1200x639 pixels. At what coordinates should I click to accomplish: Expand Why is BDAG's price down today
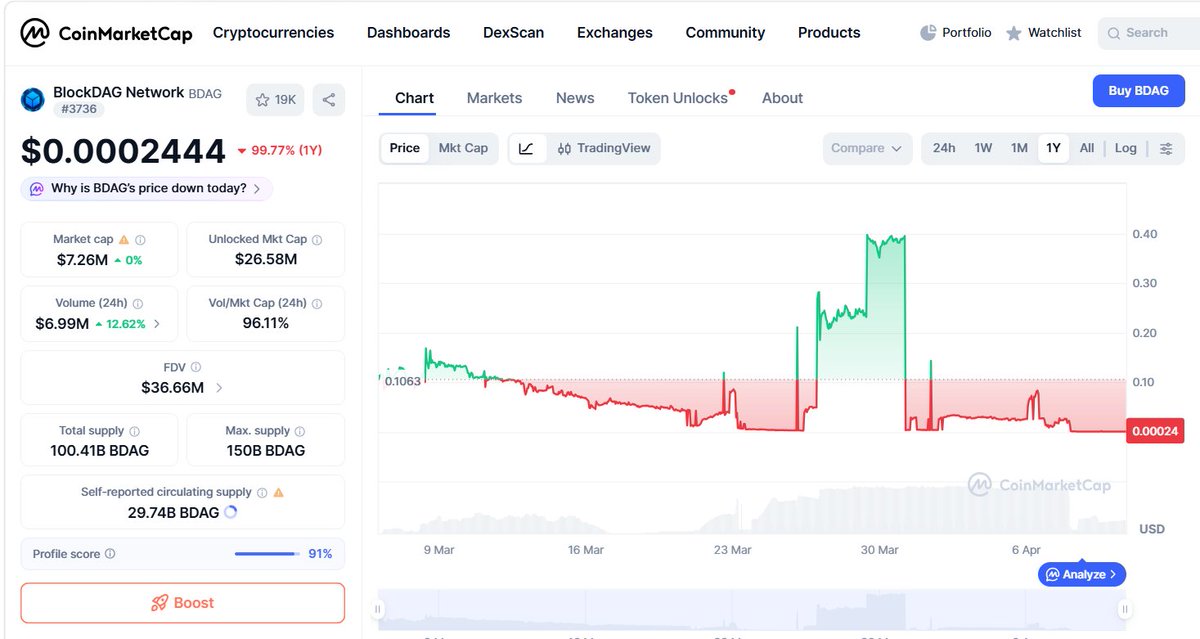pyautogui.click(x=147, y=188)
